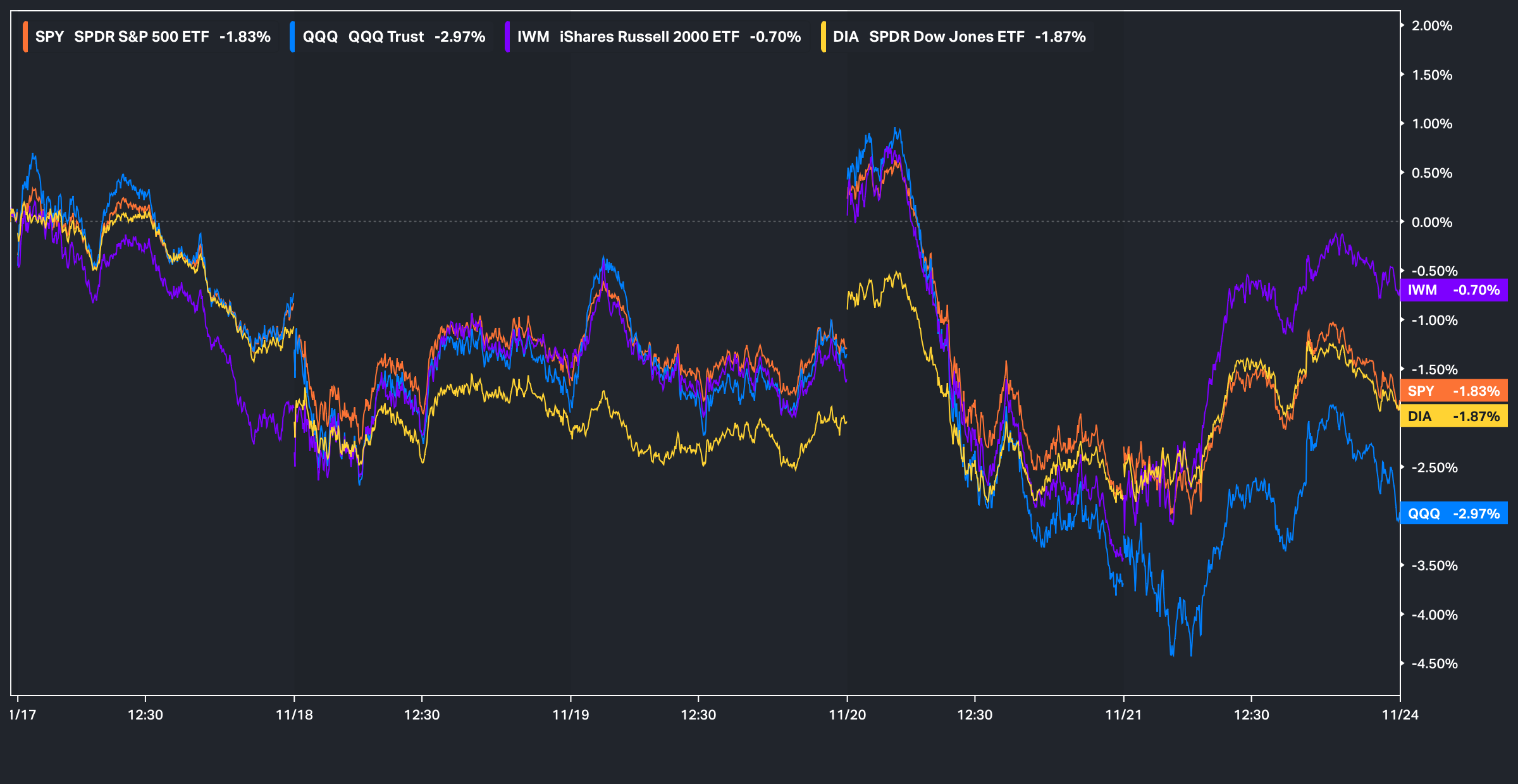This screenshot has width=1518, height=784.
Task: Click the 11/21 date marker on time axis
Action: [1123, 714]
